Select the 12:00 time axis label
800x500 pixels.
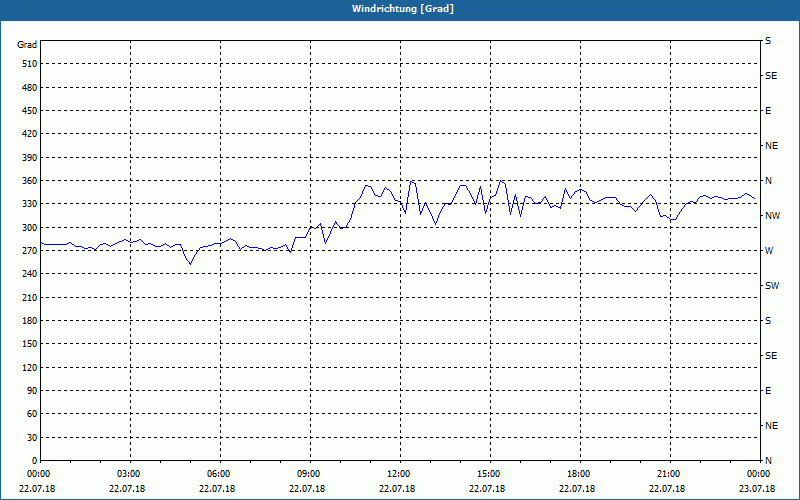pyautogui.click(x=400, y=474)
